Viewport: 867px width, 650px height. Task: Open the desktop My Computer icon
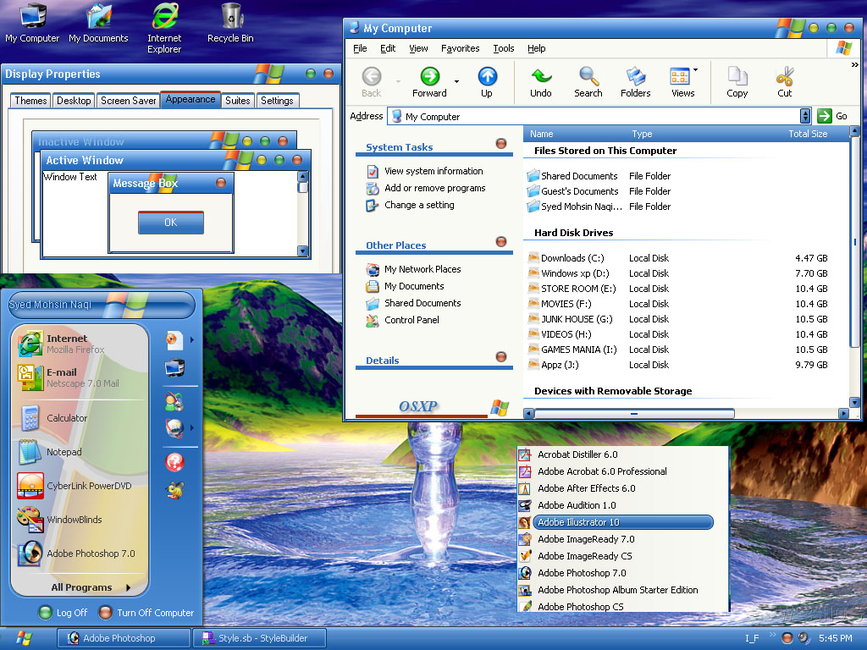tap(32, 23)
